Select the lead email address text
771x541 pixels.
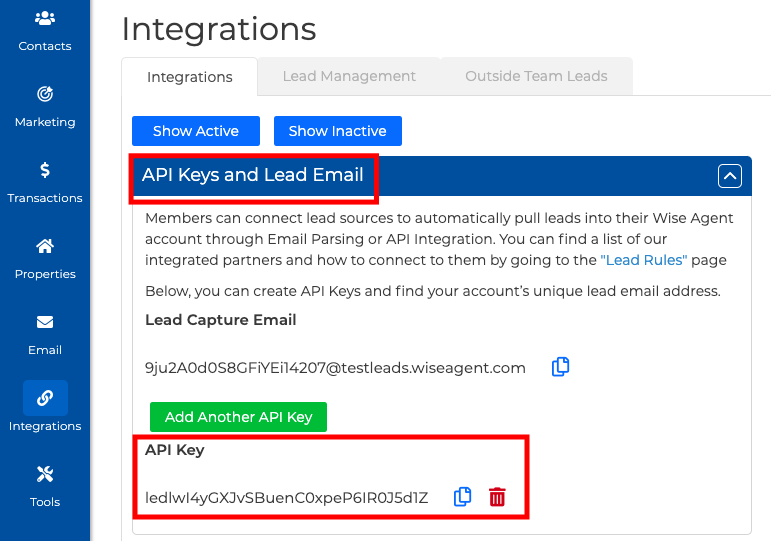[335, 368]
